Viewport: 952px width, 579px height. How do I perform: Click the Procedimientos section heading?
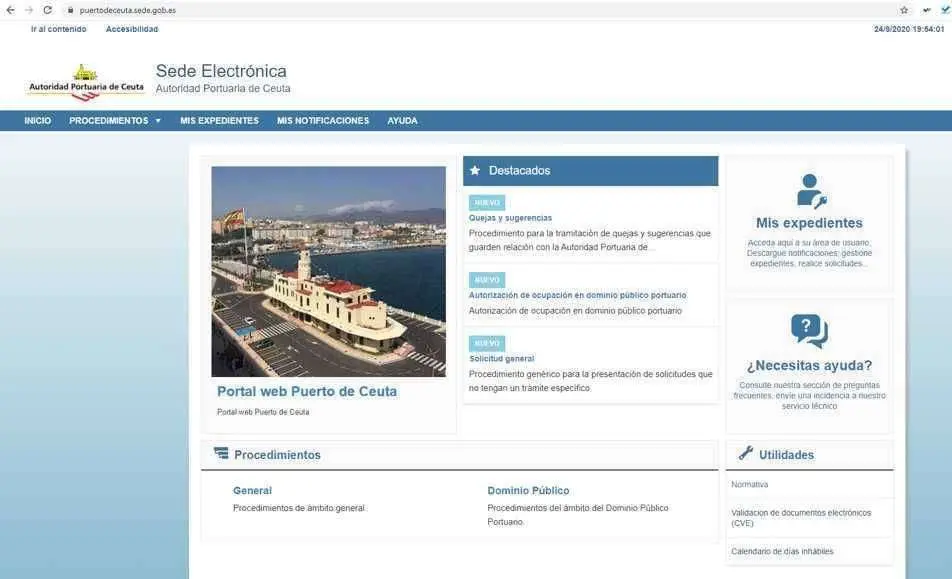coord(277,455)
